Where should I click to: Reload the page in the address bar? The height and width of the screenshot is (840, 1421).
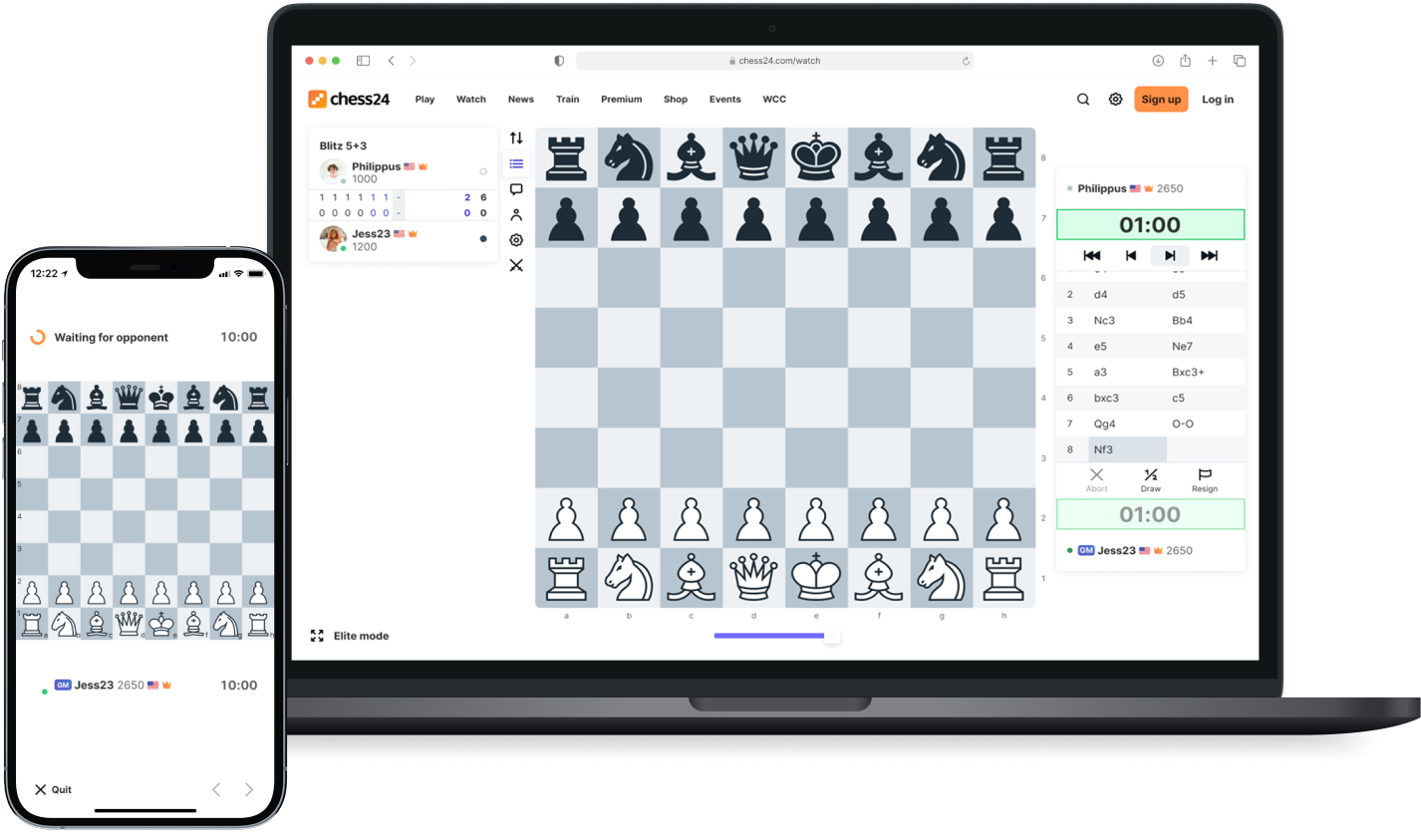click(966, 61)
